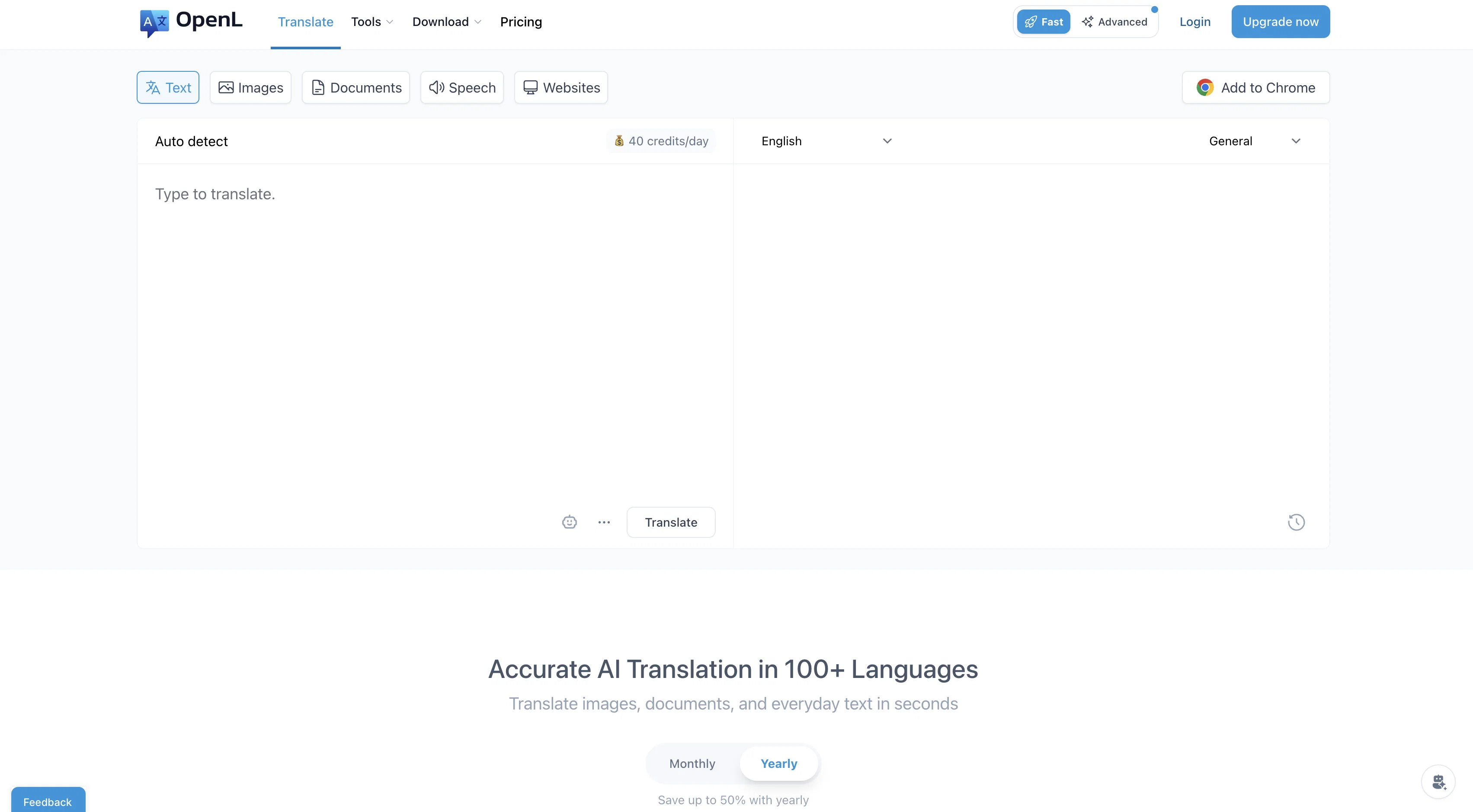Switch to Fast translation mode

(1044, 22)
